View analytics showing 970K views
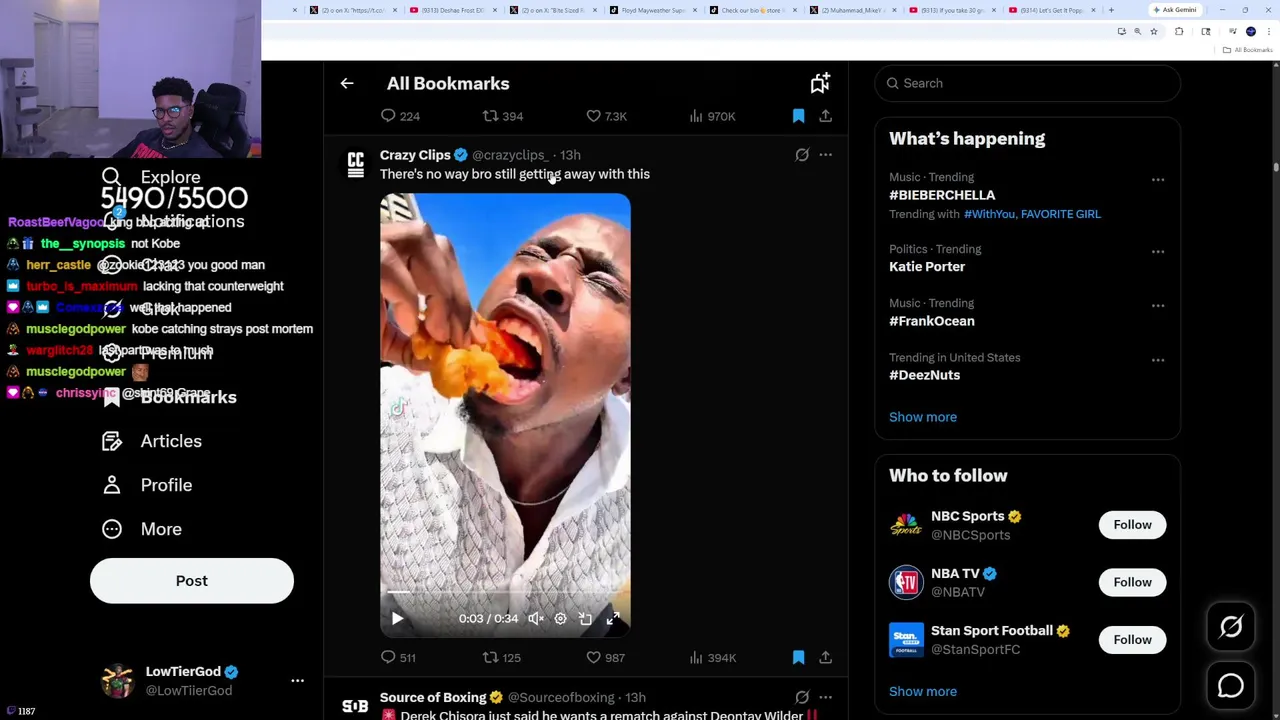The image size is (1280, 720). point(712,116)
